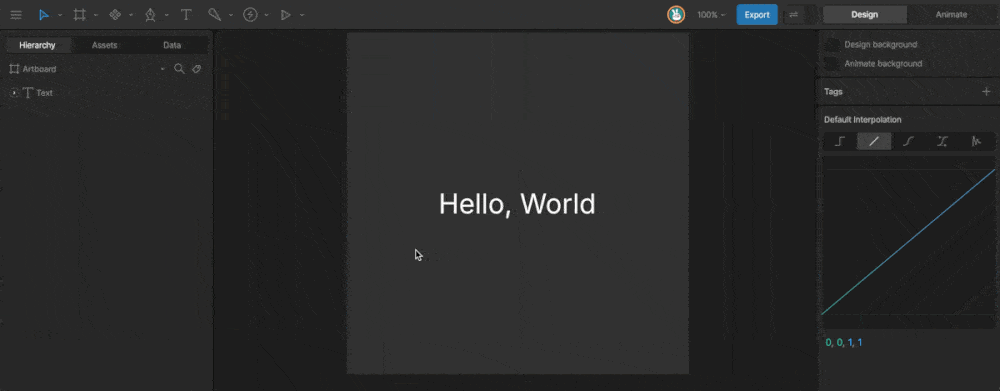Select the shapes/components tool
The width and height of the screenshot is (1000, 391).
[x=115, y=15]
